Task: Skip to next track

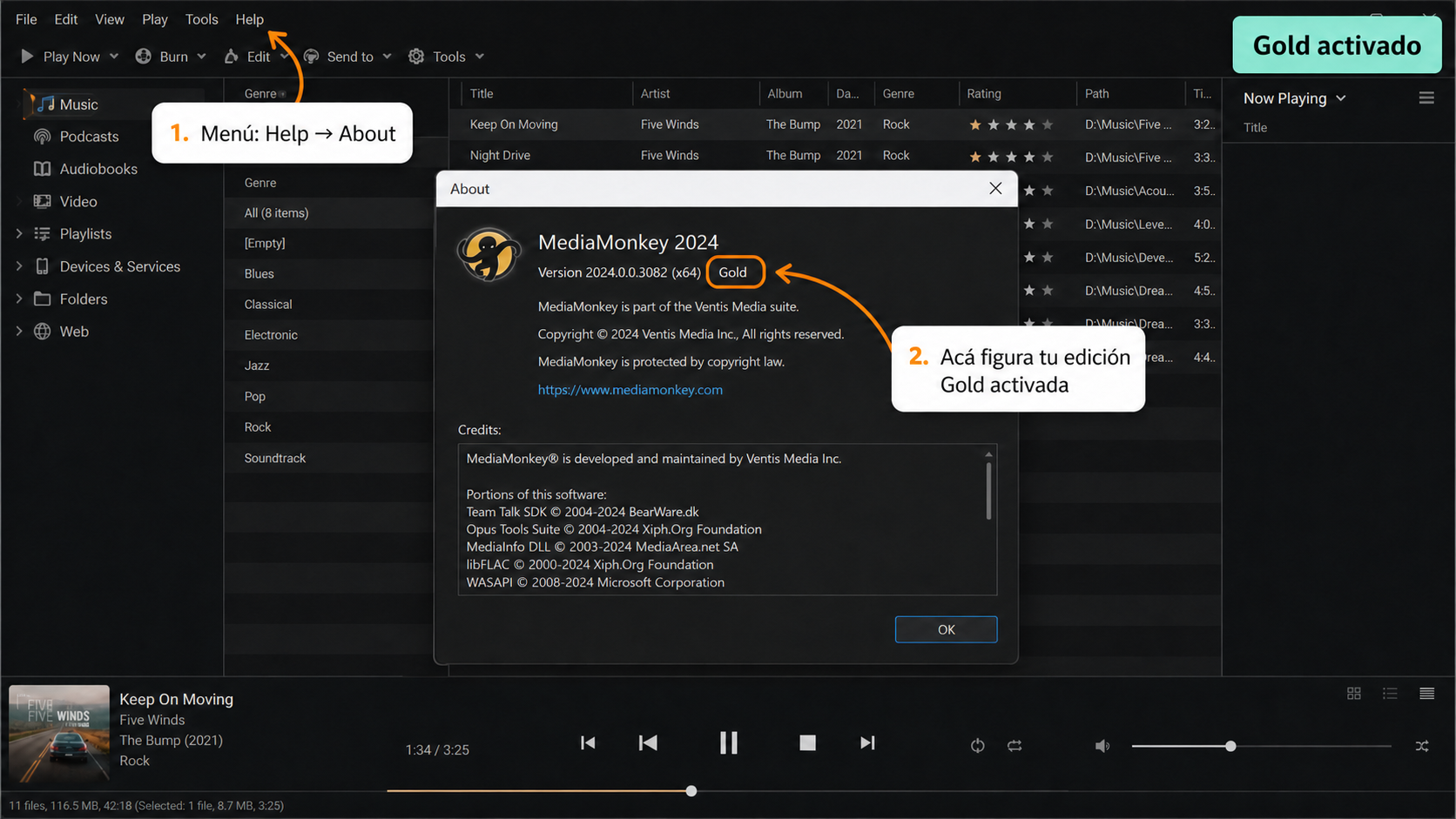Action: (x=867, y=743)
